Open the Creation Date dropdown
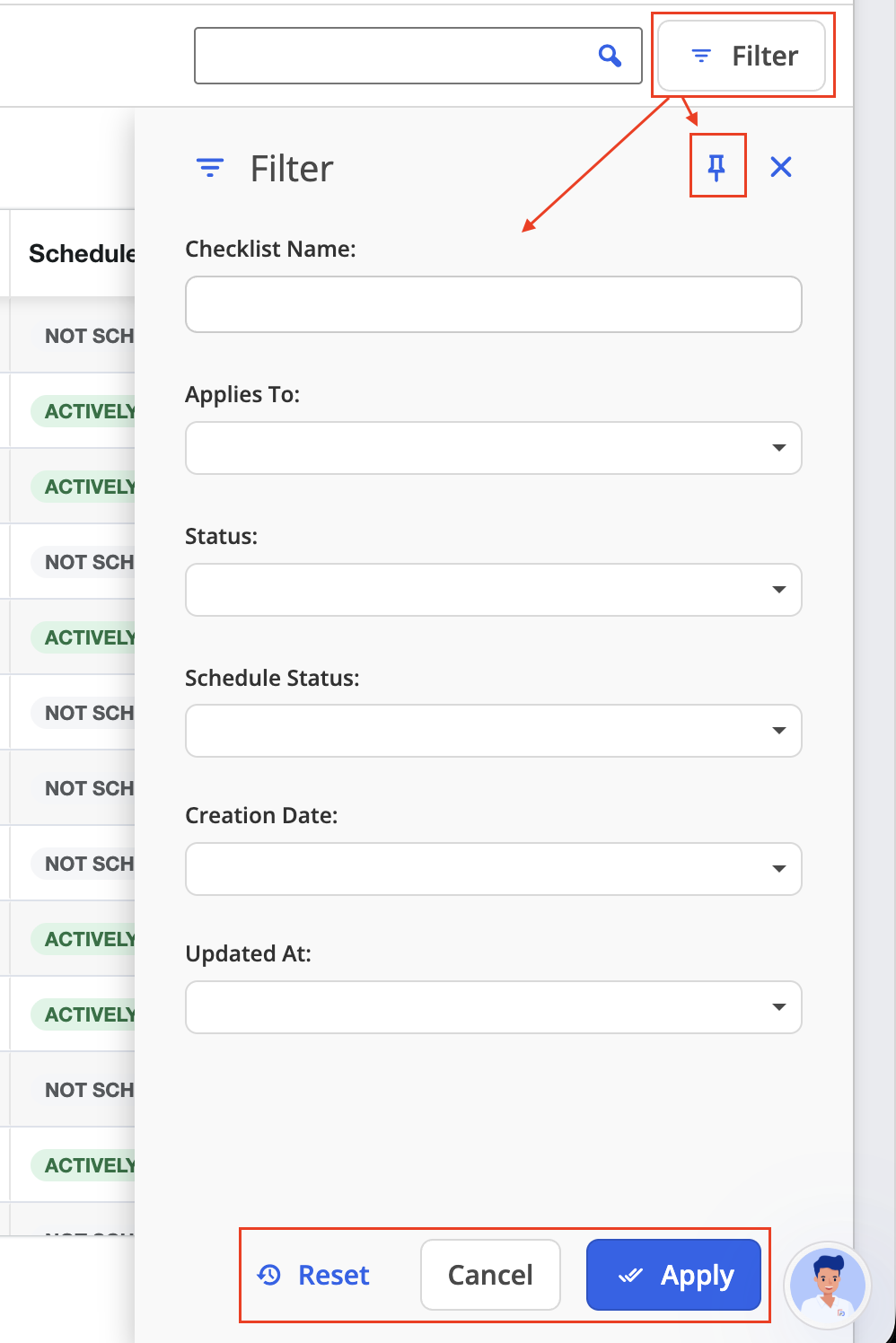This screenshot has height=1343, width=896. 494,869
